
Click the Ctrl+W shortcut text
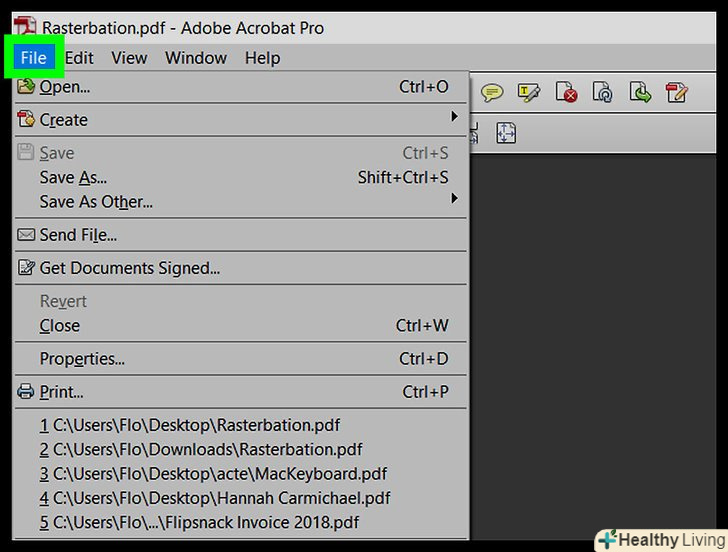coord(422,325)
